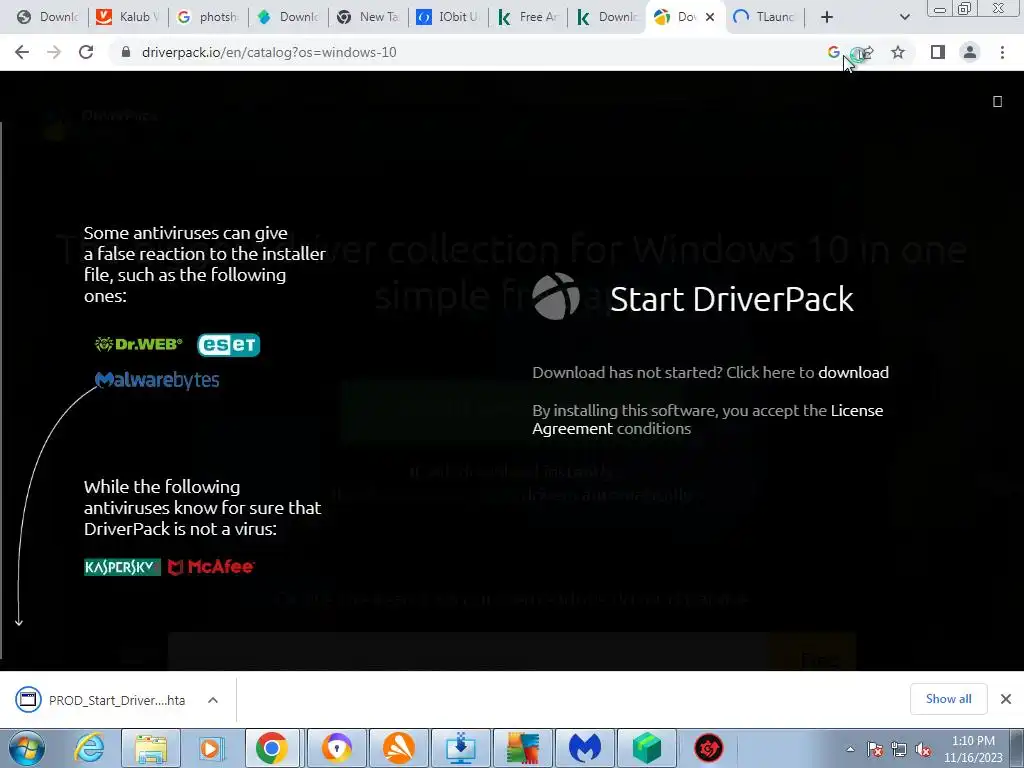Image resolution: width=1024 pixels, height=768 pixels.
Task: Show hidden system tray icons
Action: pos(850,749)
